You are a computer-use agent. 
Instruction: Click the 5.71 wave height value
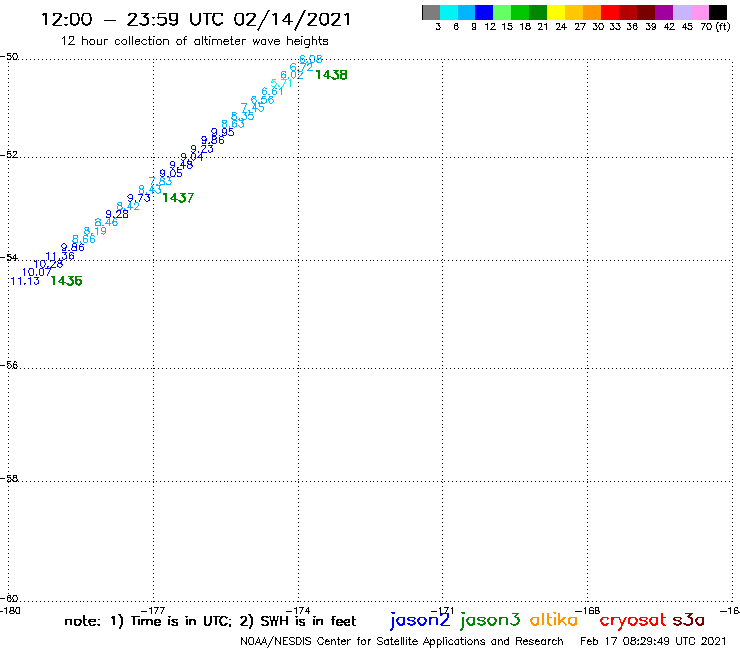tap(282, 84)
